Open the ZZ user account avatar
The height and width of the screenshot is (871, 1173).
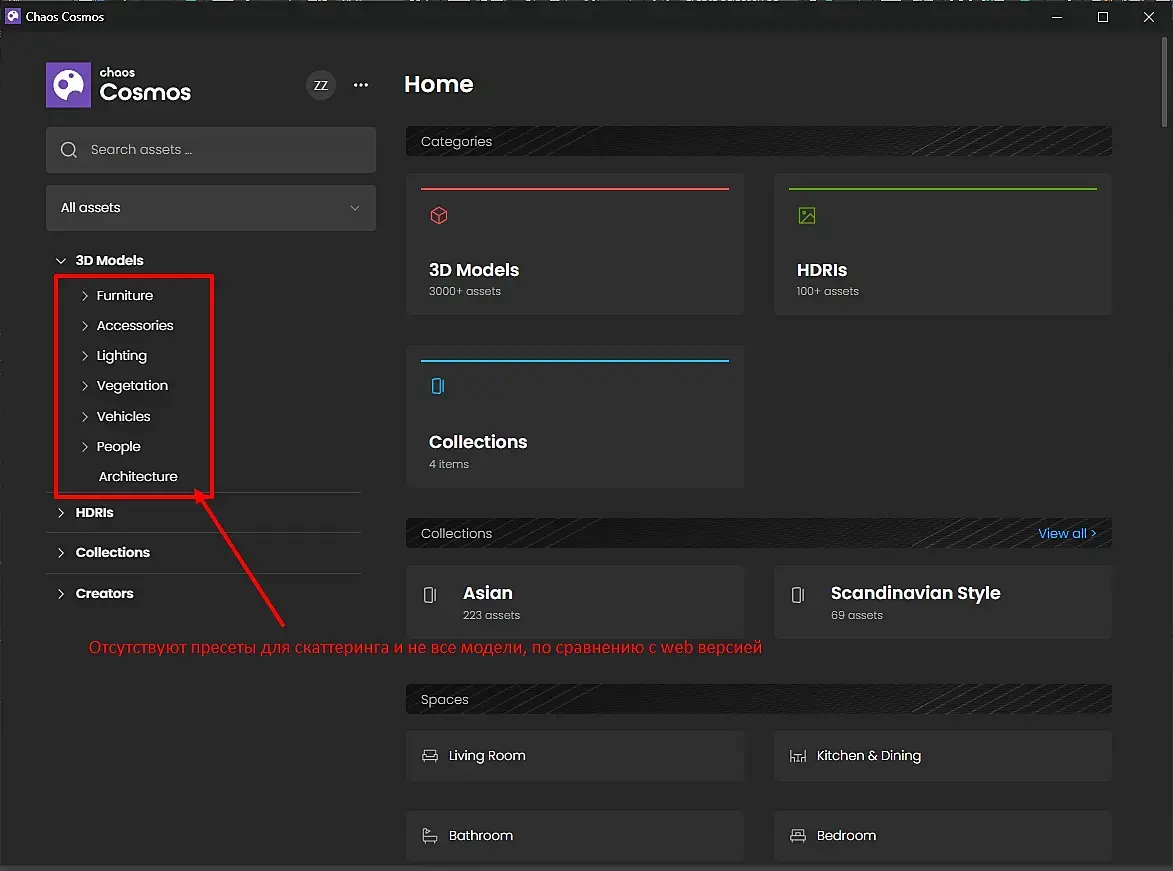point(320,85)
